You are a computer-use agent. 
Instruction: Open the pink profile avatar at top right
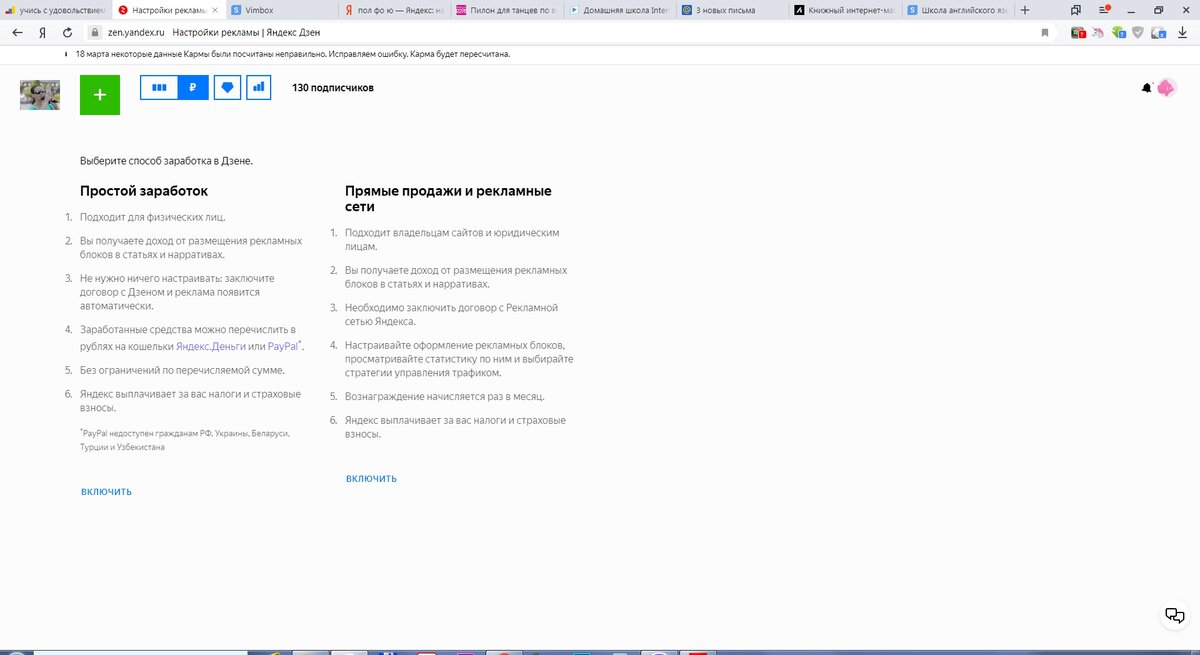coord(1166,88)
